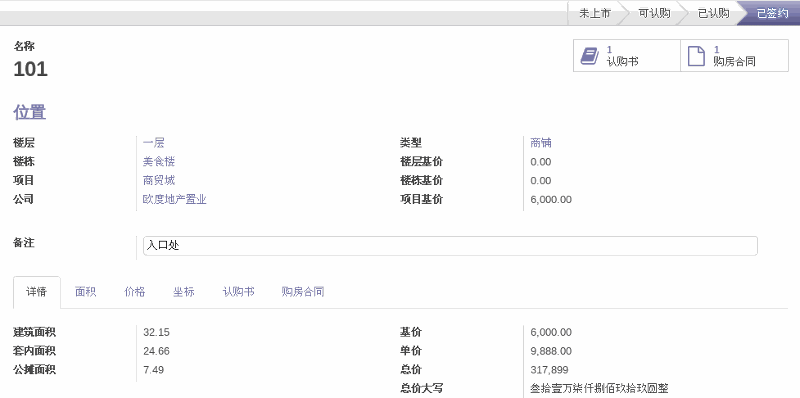Follow the 商贸城 project link
The height and width of the screenshot is (398, 800).
pos(159,180)
